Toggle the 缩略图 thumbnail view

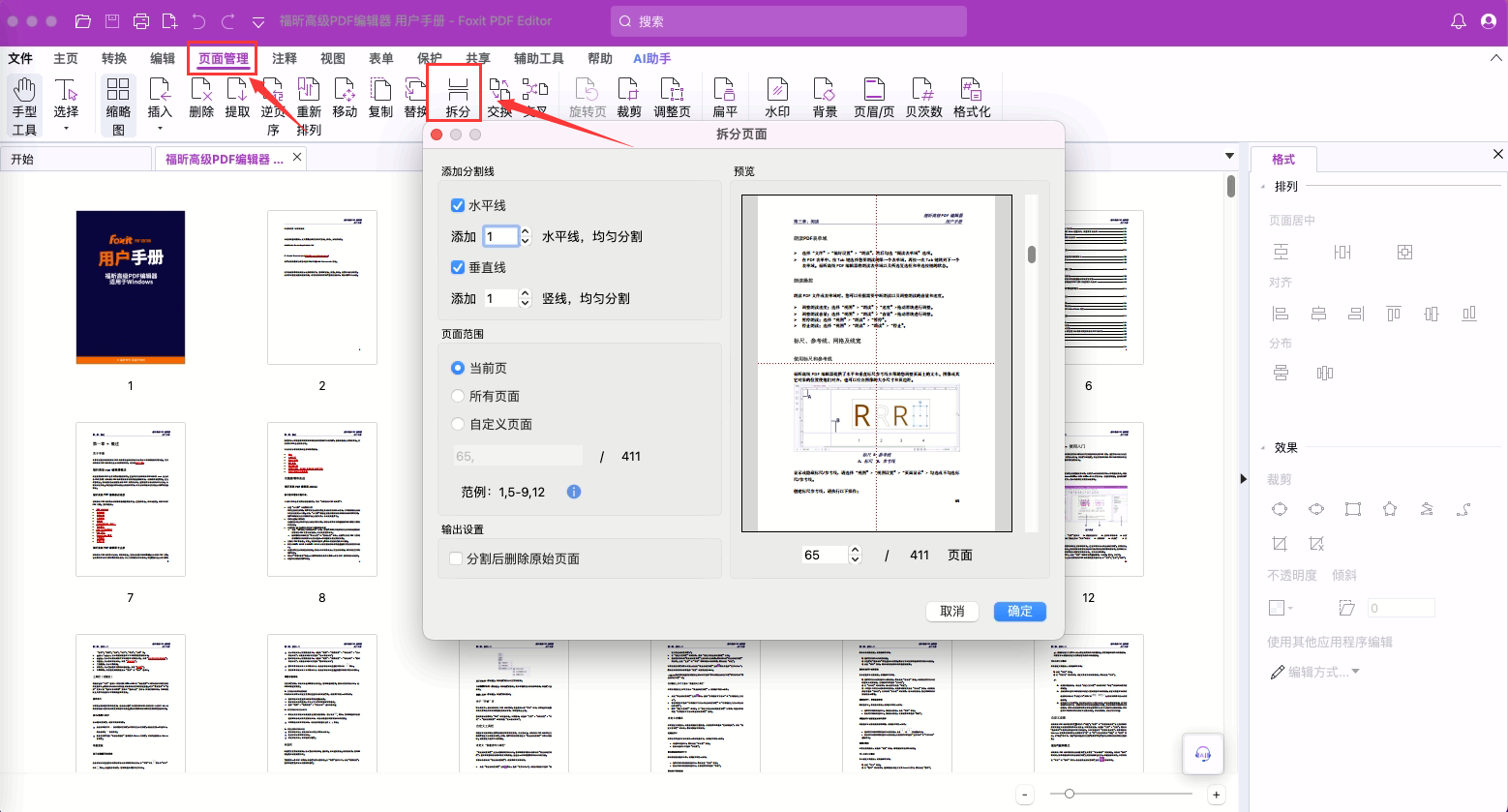118,105
